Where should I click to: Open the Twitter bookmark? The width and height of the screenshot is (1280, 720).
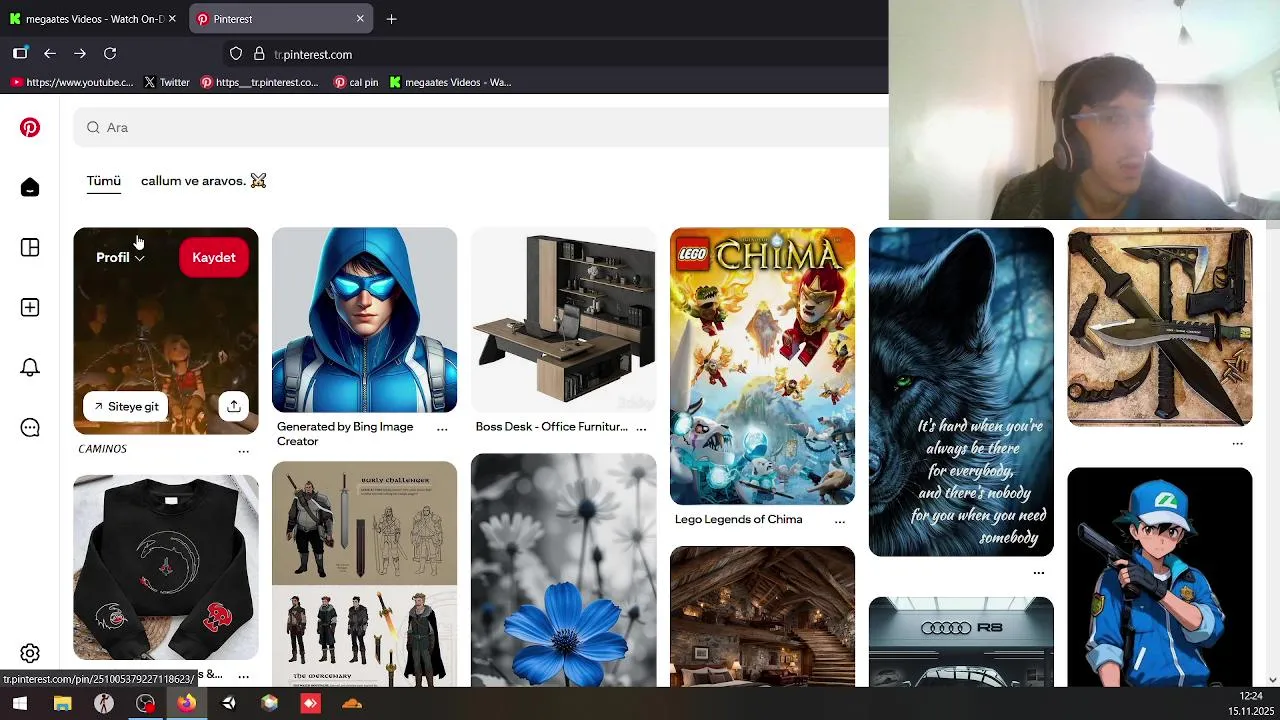tap(167, 82)
